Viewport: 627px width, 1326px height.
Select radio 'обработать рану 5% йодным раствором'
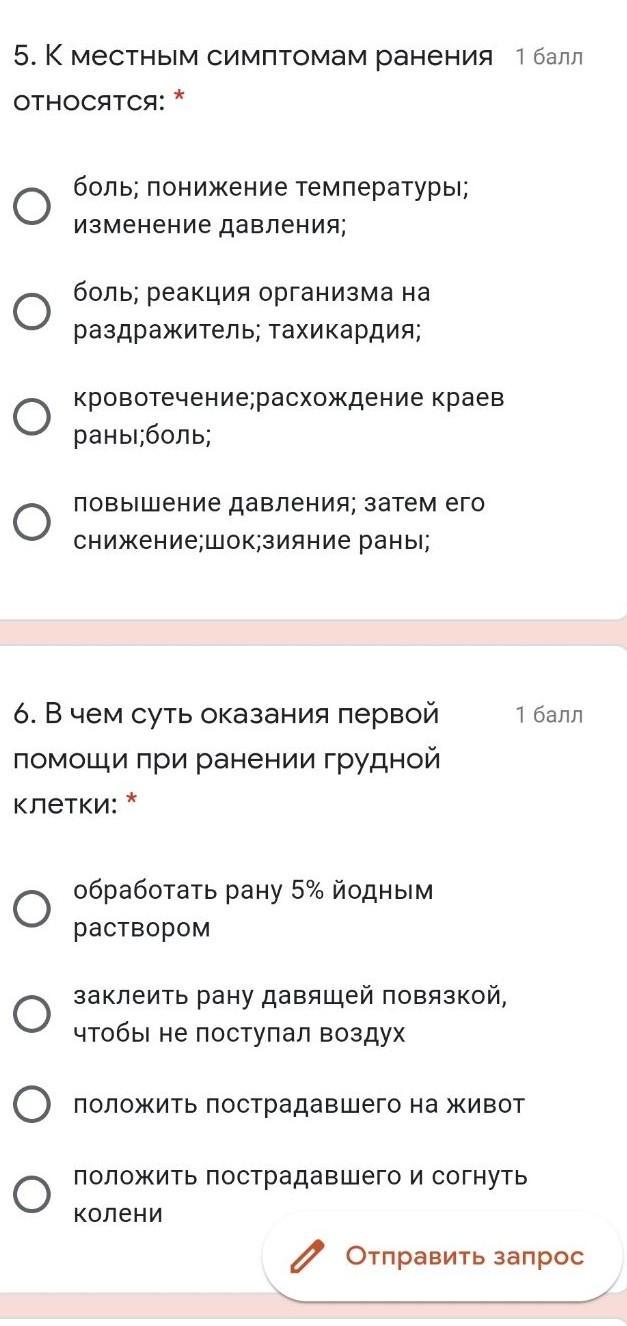[x=32, y=909]
